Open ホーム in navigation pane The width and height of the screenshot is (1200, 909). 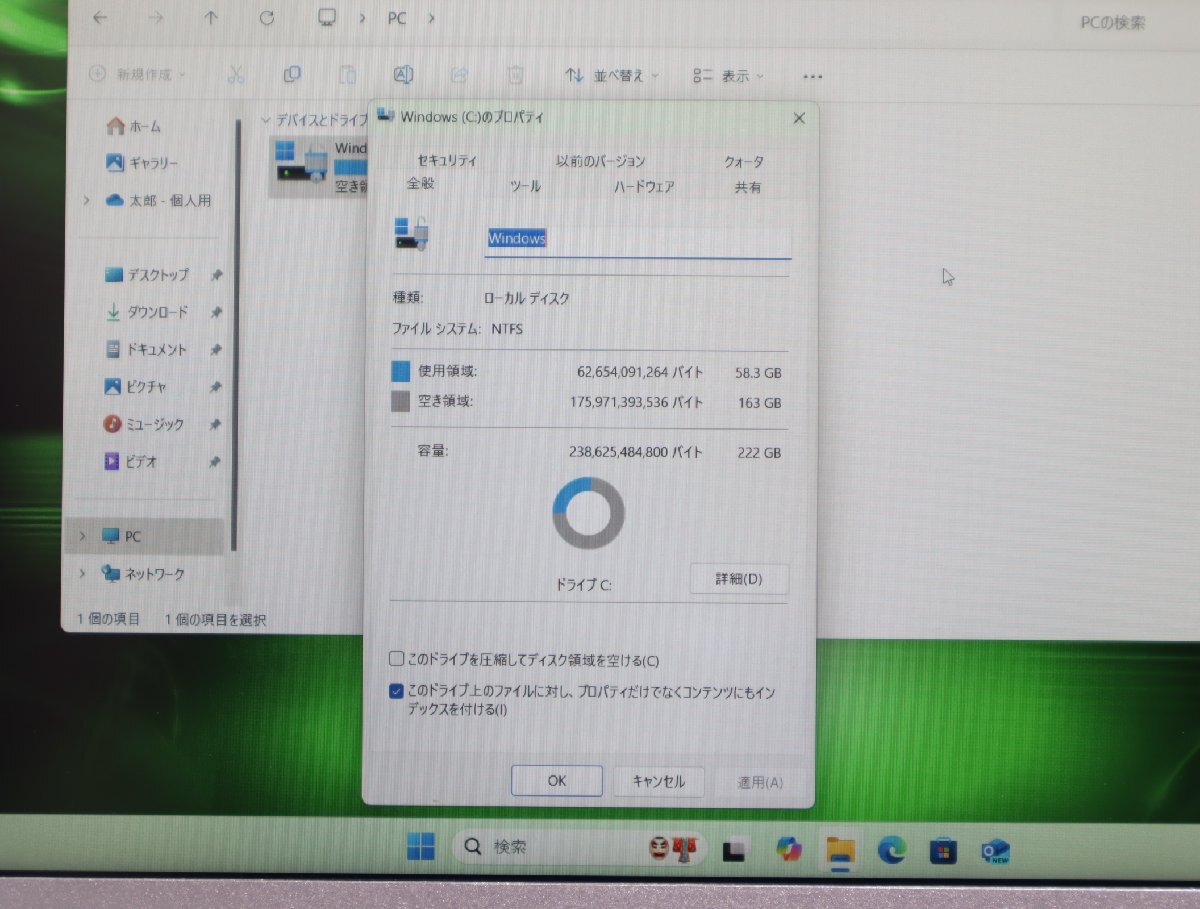133,126
